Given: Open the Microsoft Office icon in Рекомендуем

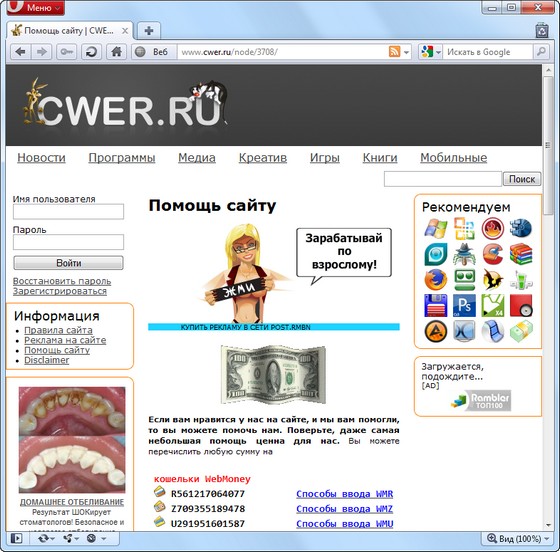Looking at the screenshot, I should pos(464,229).
